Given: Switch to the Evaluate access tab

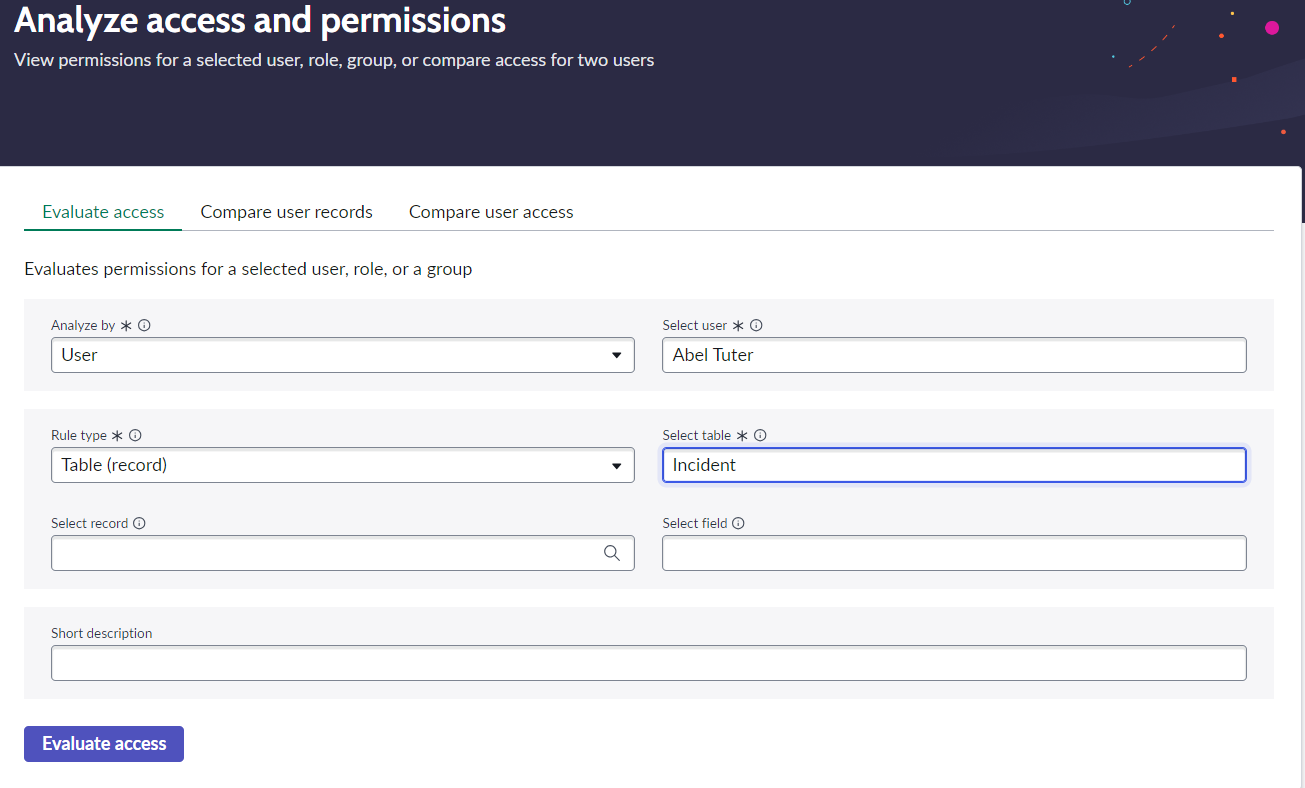Looking at the screenshot, I should (x=103, y=212).
